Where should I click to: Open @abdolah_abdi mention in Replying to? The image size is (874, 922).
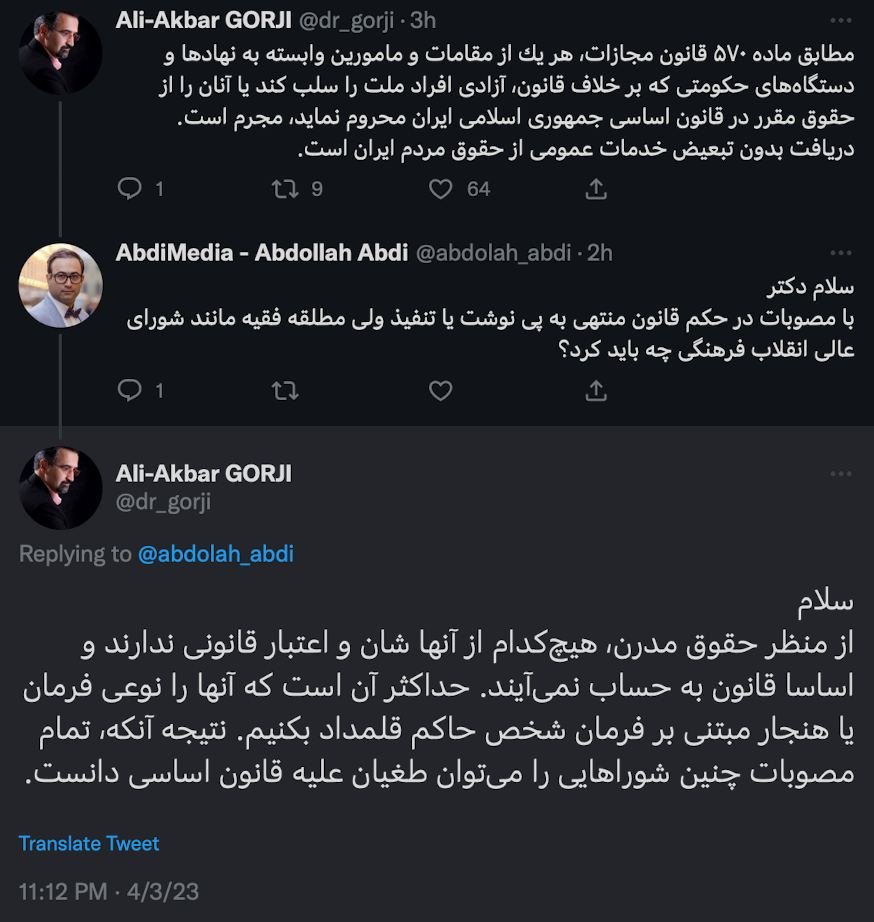(215, 554)
